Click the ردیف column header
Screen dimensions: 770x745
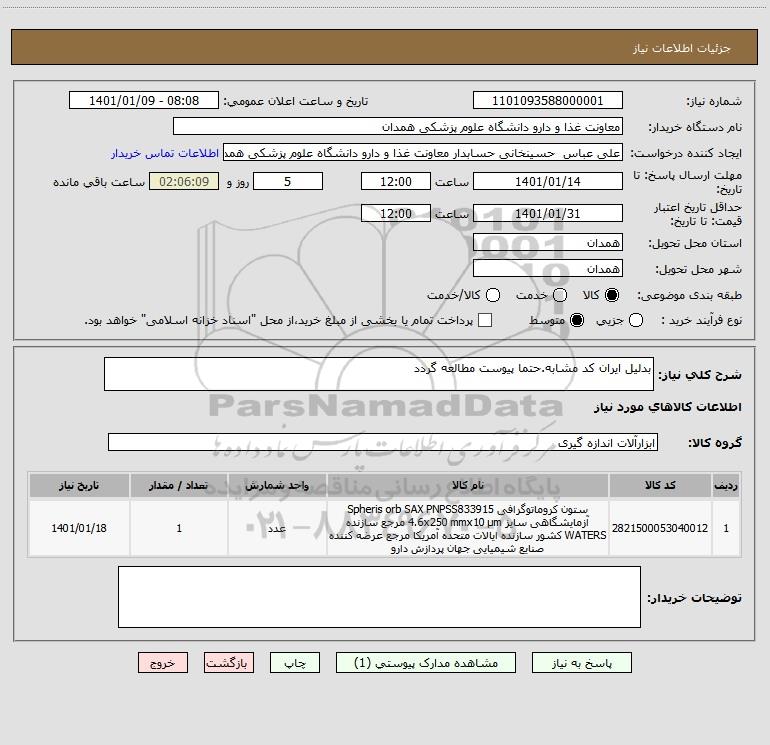point(726,486)
